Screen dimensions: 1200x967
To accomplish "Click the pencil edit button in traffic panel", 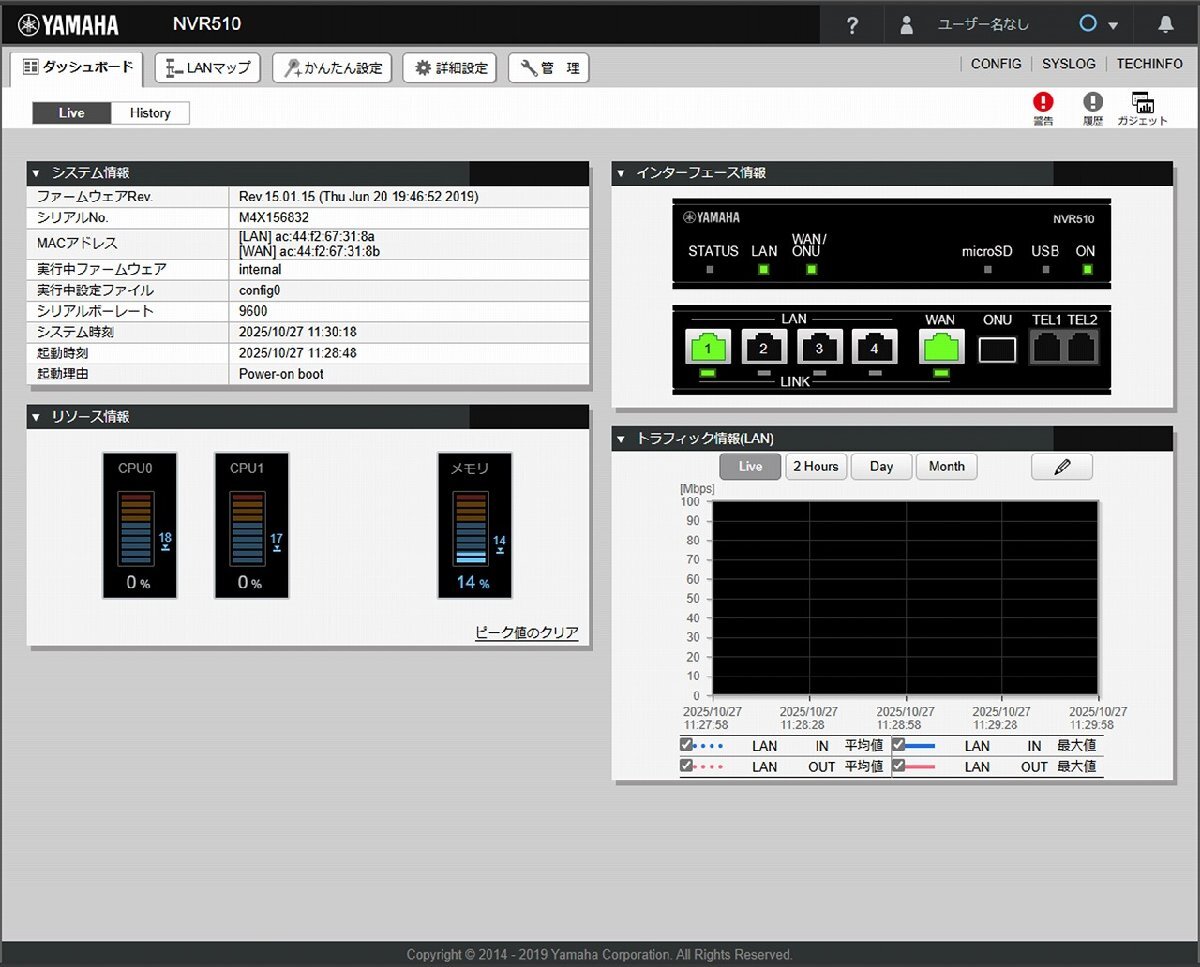I will pyautogui.click(x=1061, y=467).
